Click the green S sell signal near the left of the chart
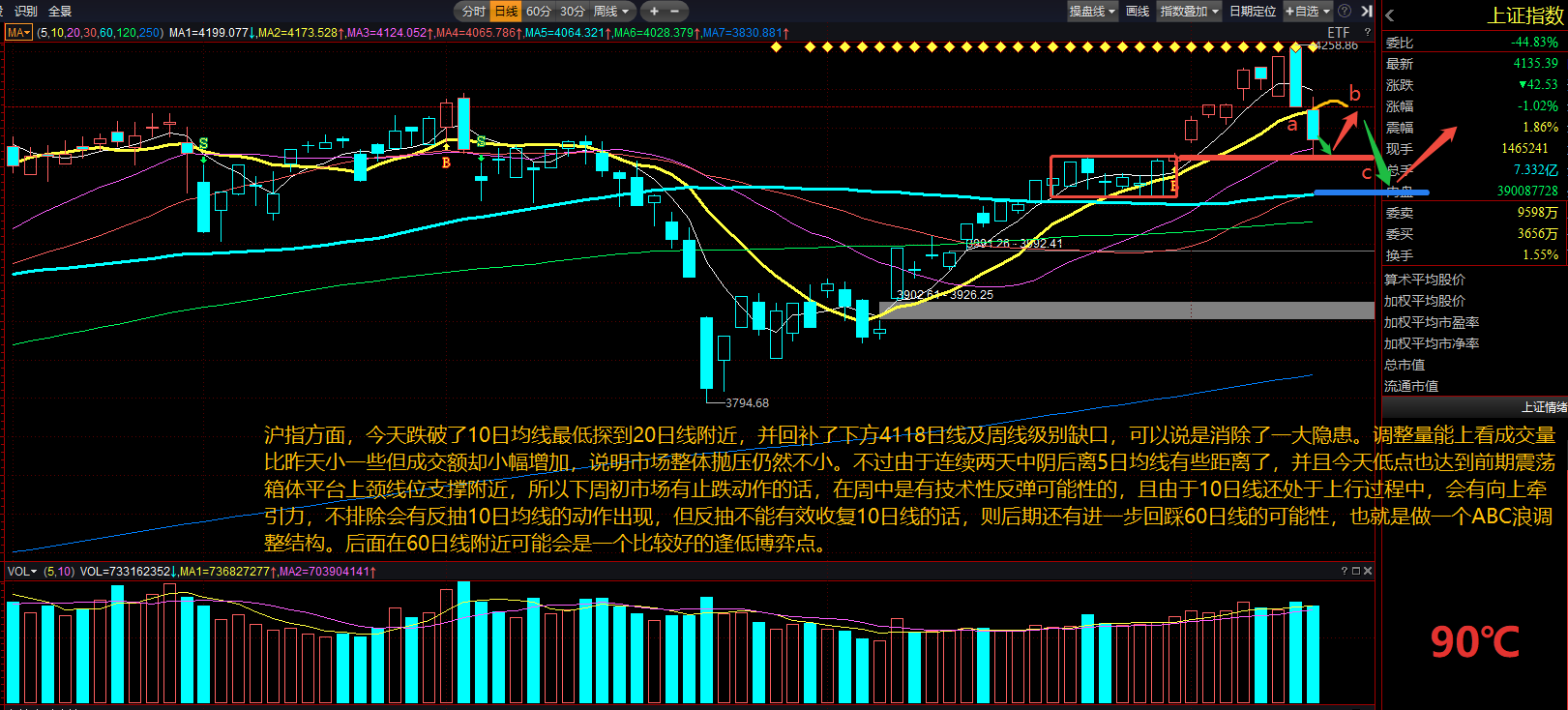Viewport: 1568px width, 710px height. coord(203,144)
